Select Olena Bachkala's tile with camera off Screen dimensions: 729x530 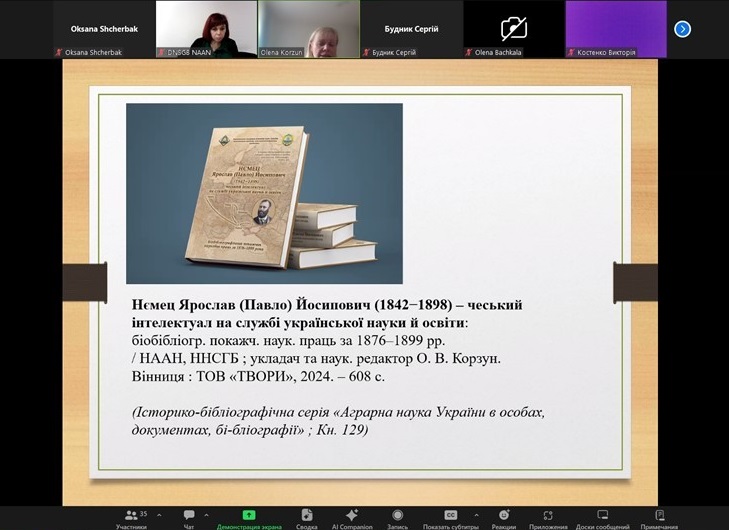pos(514,29)
